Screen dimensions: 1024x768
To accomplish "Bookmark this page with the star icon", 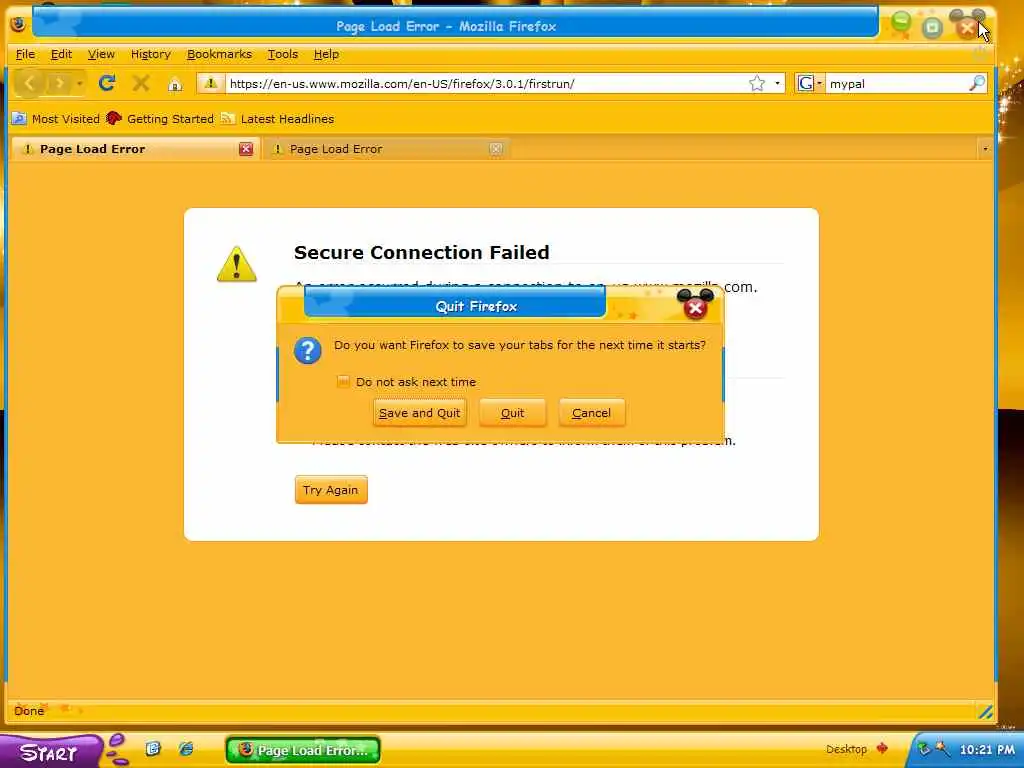I will (x=756, y=83).
